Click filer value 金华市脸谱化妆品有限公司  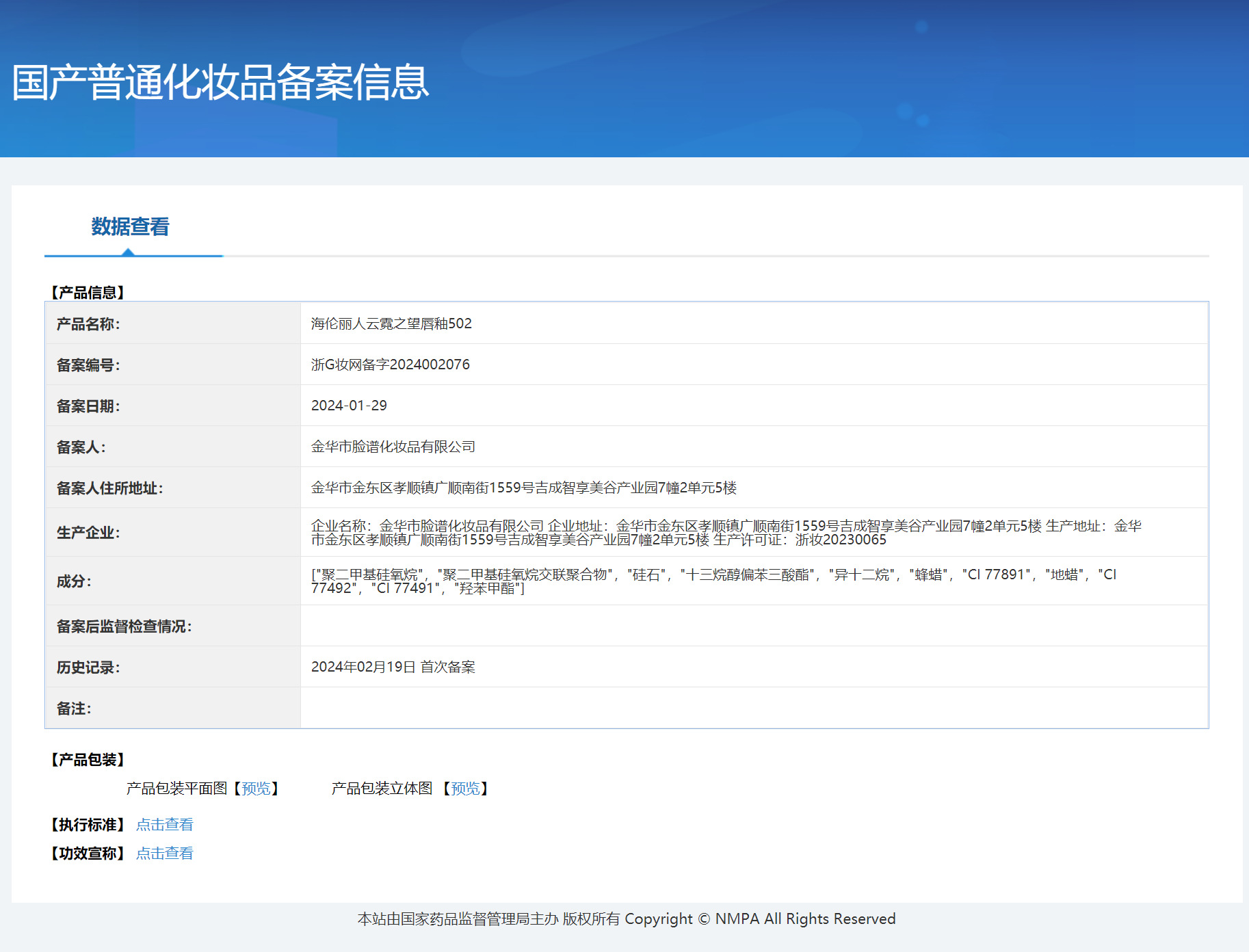pyautogui.click(x=393, y=447)
